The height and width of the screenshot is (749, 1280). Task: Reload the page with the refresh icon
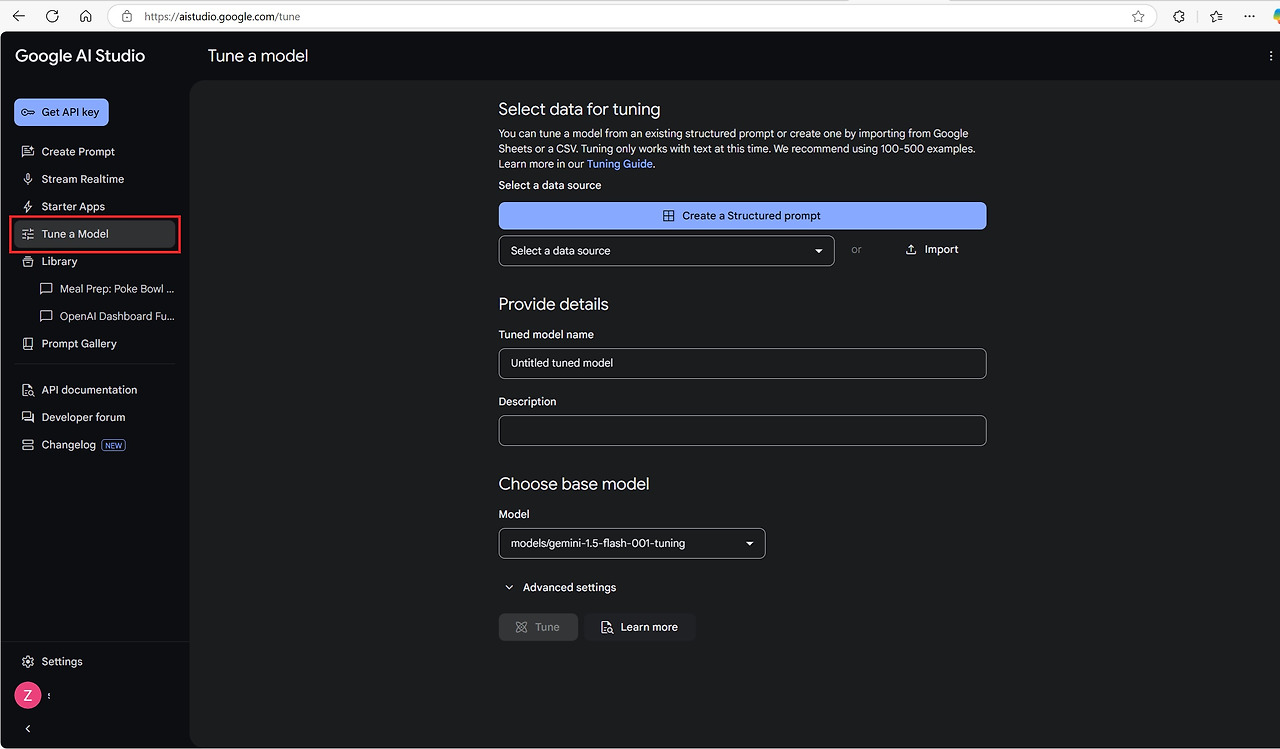coord(52,16)
